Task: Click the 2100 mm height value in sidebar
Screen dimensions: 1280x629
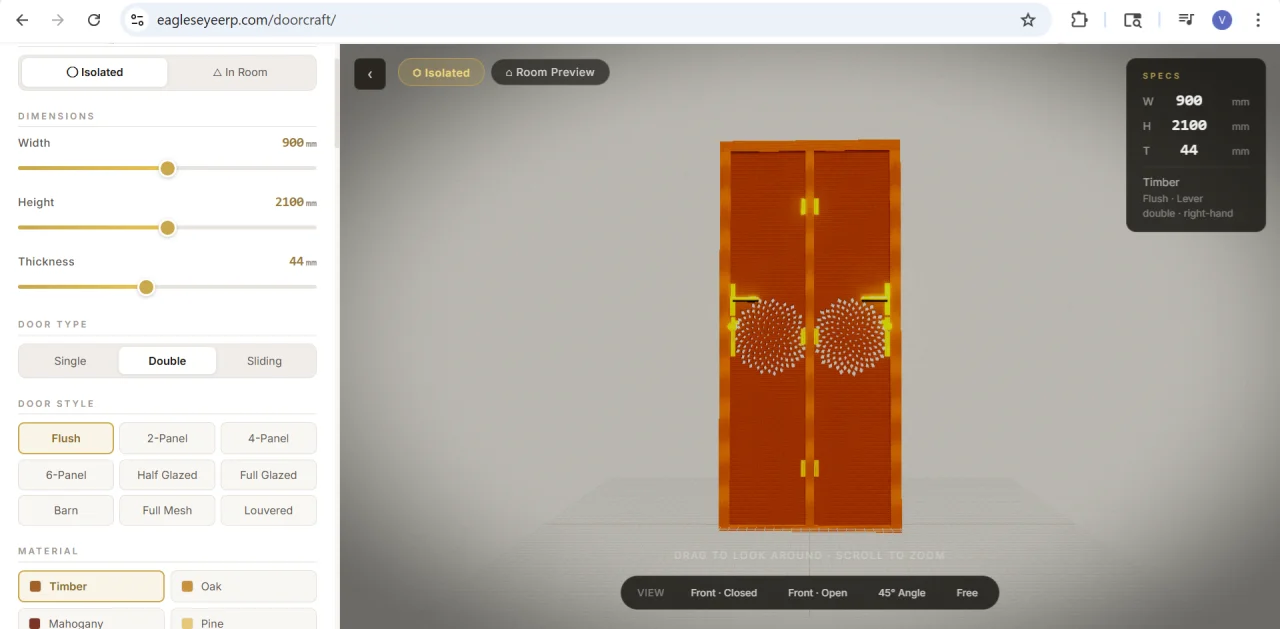Action: coord(296,202)
